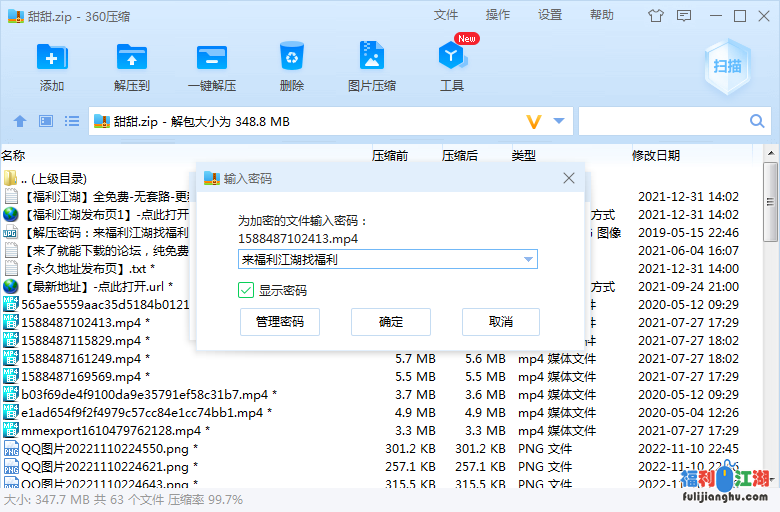Toggle the 显示密码 show password checkbox

[246, 290]
